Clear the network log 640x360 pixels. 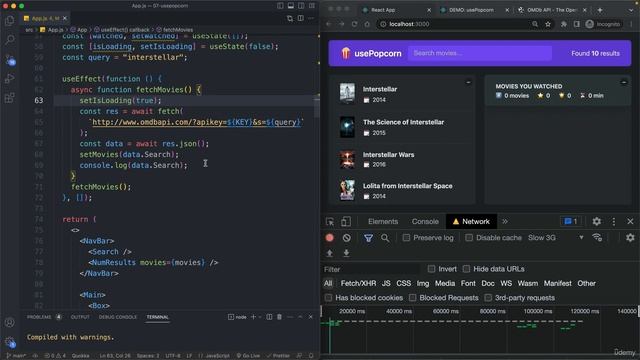pyautogui.click(x=347, y=238)
